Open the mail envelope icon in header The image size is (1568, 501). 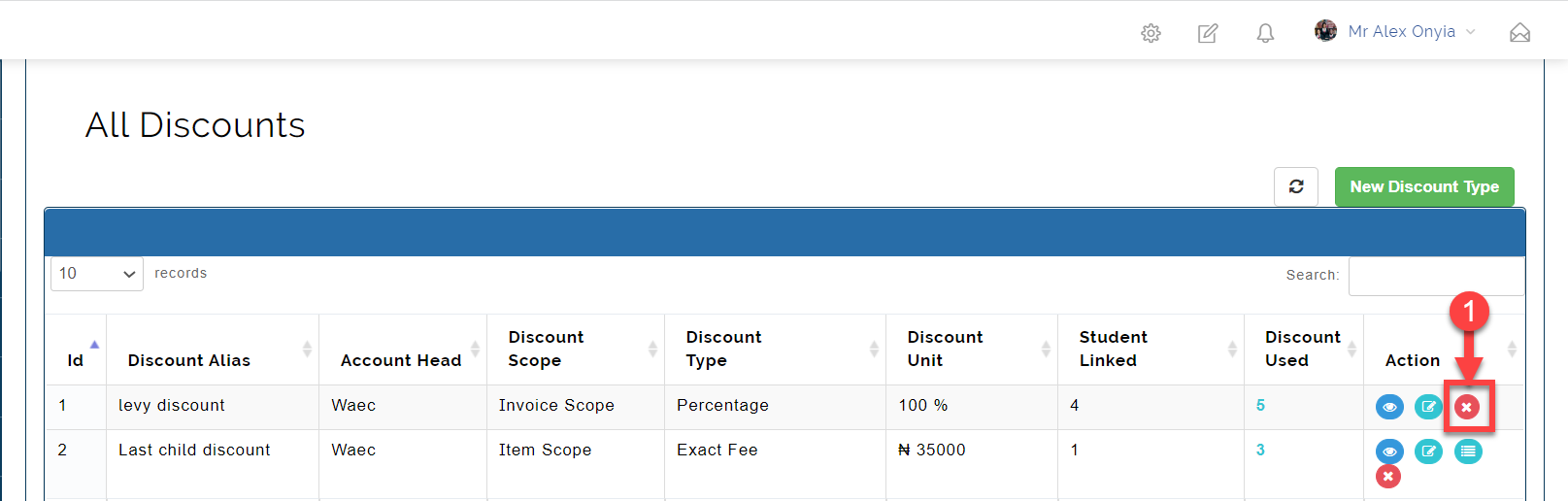point(1519,33)
